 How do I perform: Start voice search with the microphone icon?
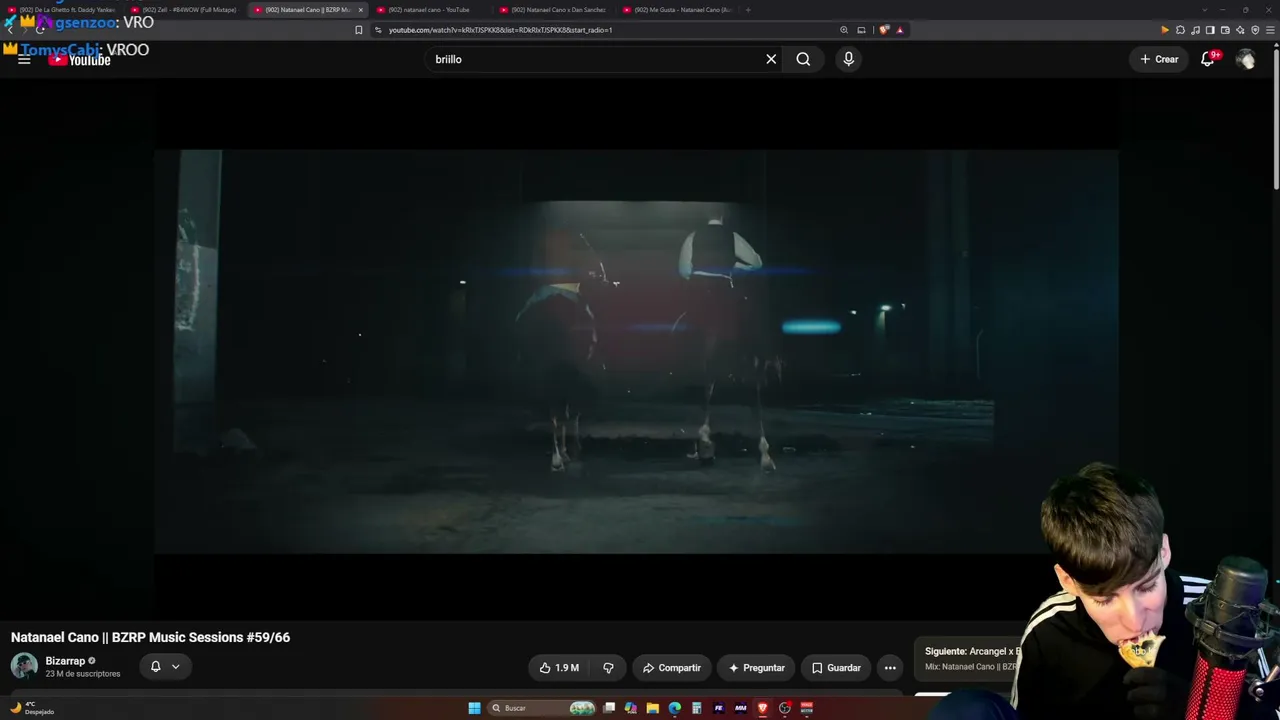[848, 59]
